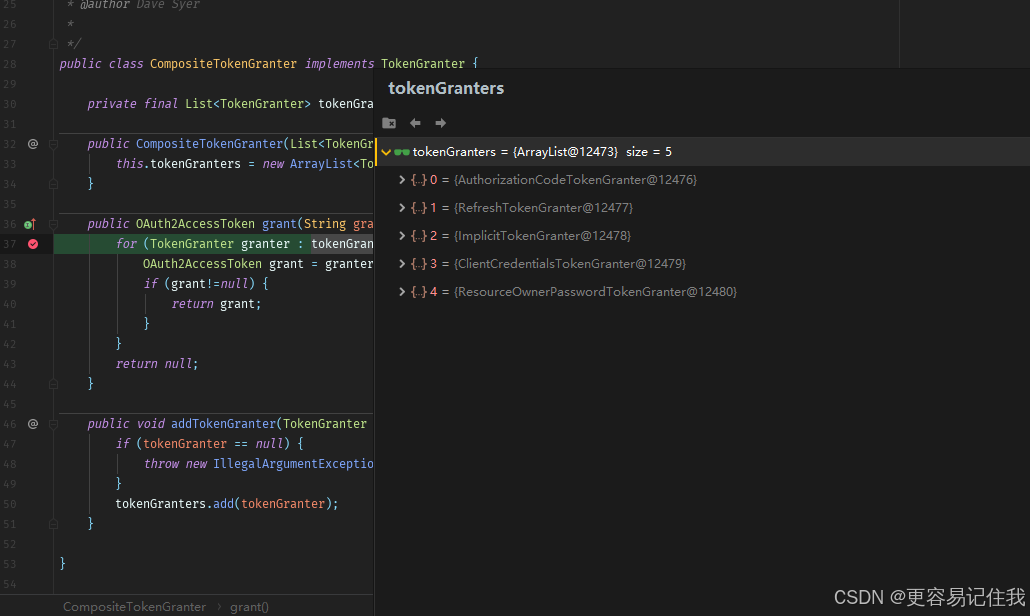
Task: Click the class name CompositeTokenGranter on line 28
Action: click(223, 64)
